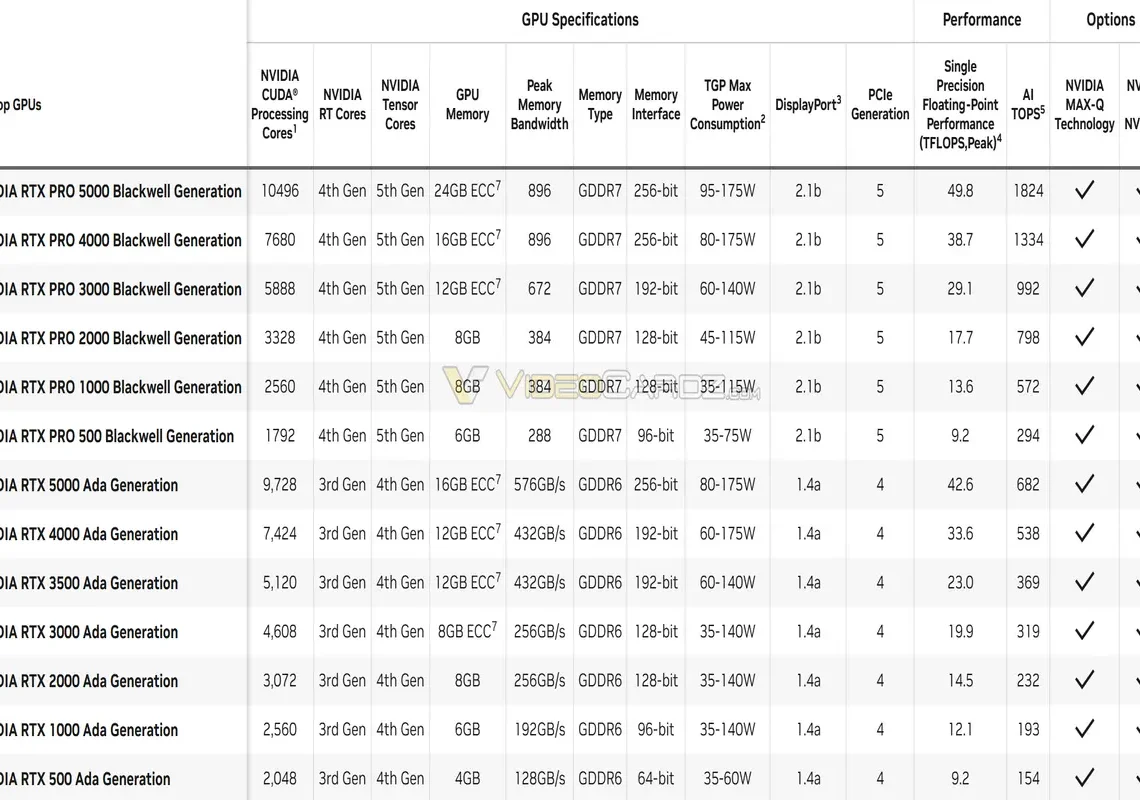
Task: Click the 154 AI TOPS value
Action: coord(1028,778)
